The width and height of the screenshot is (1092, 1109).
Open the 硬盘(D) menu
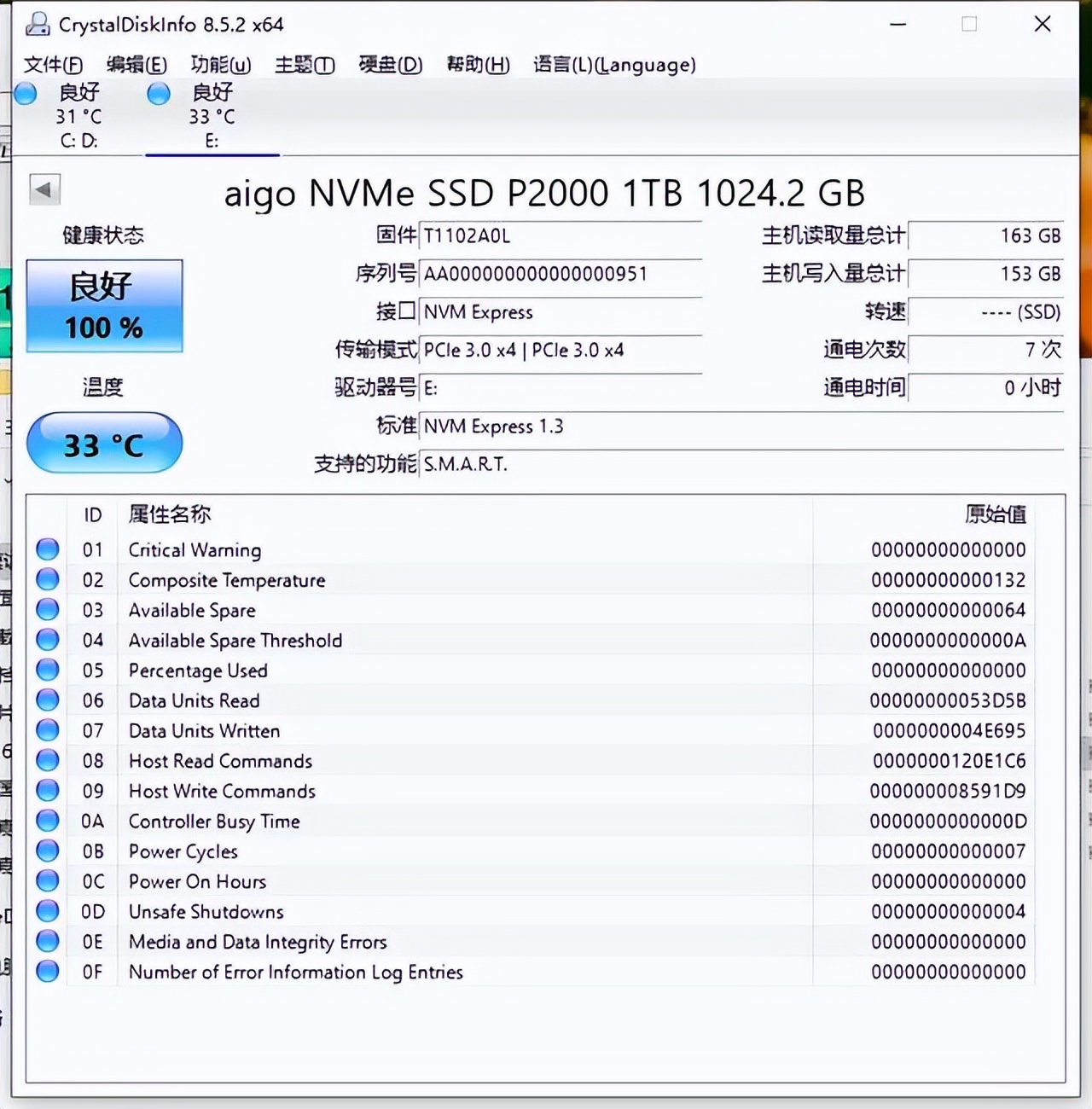coord(390,65)
